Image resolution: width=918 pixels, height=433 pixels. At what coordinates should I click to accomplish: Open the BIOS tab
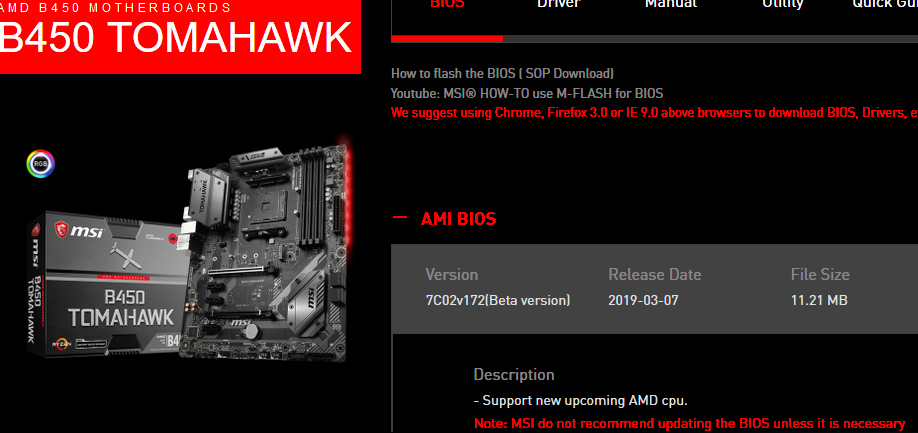[x=447, y=4]
